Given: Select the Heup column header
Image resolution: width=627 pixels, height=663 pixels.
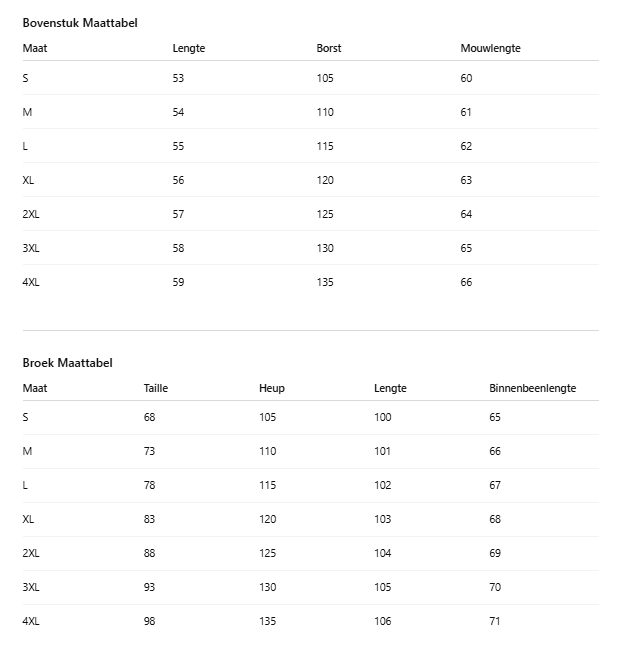Looking at the screenshot, I should click(272, 388).
